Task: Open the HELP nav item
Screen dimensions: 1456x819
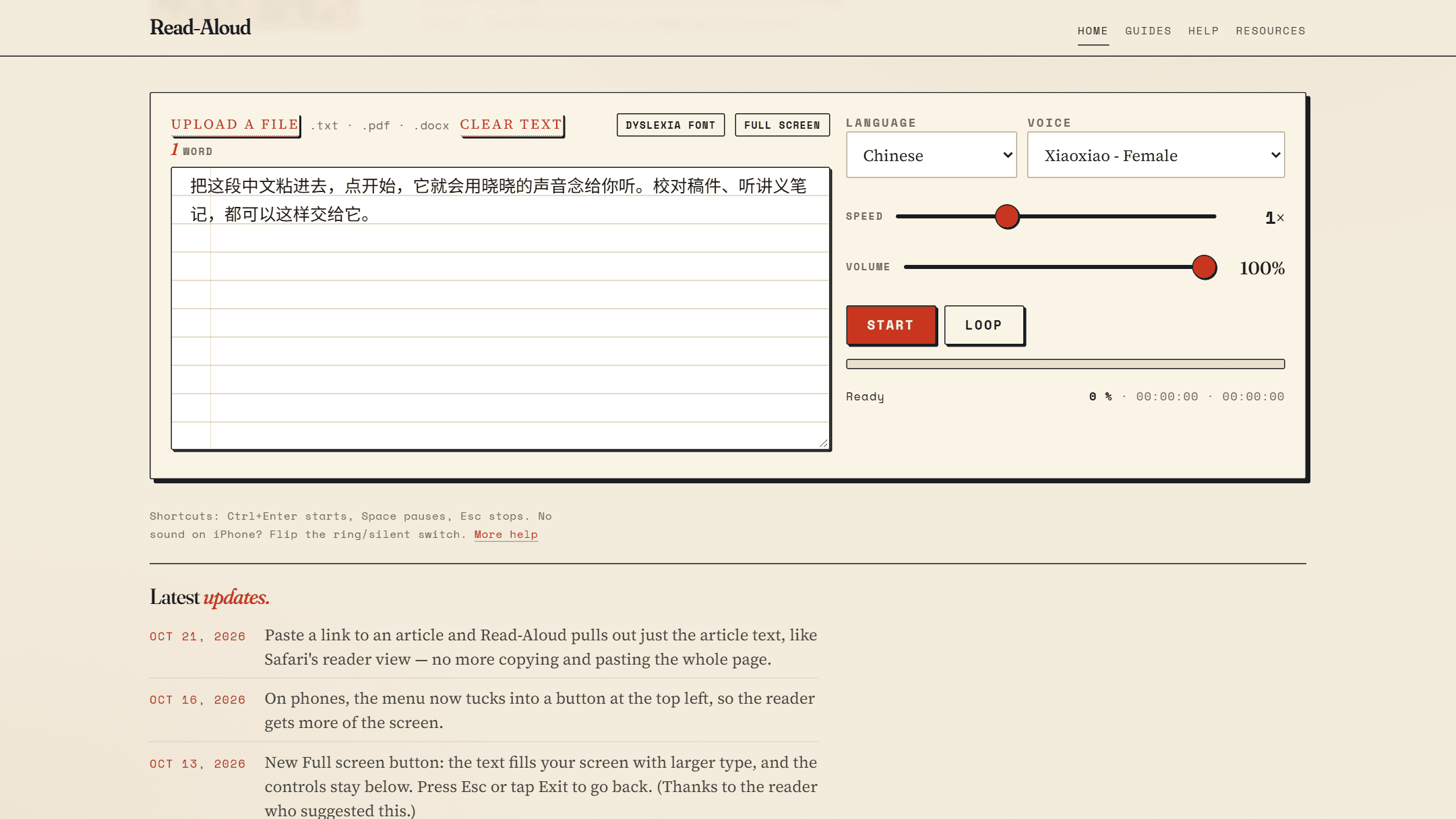Action: 1203,31
